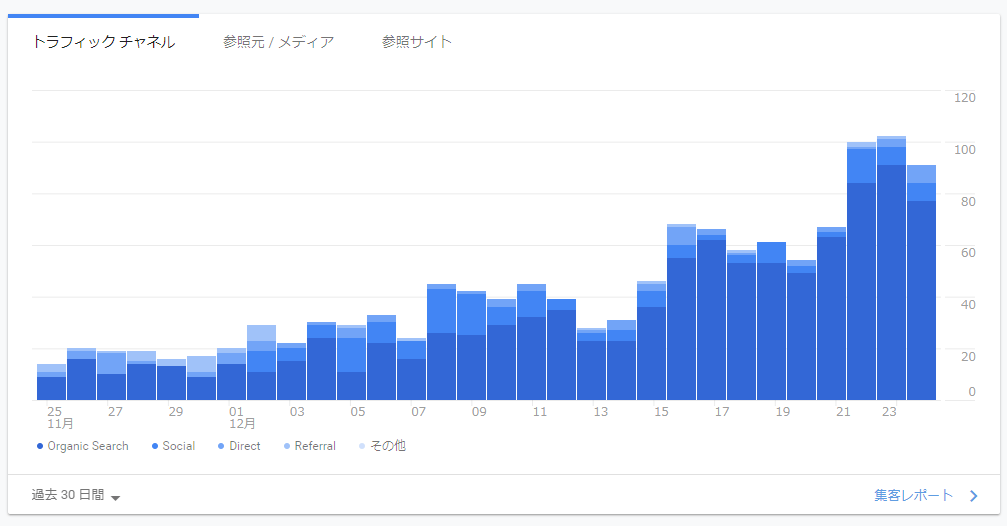Click the bar above the 25 11月 label
Image resolution: width=1007 pixels, height=526 pixels.
(x=51, y=382)
